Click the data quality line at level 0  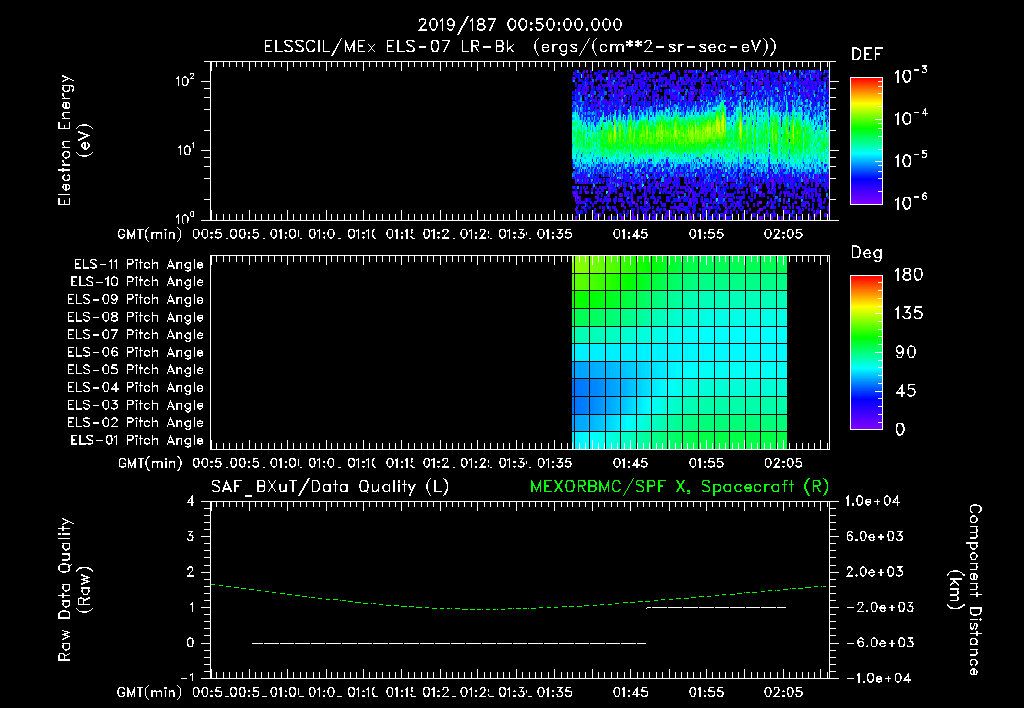449,643
